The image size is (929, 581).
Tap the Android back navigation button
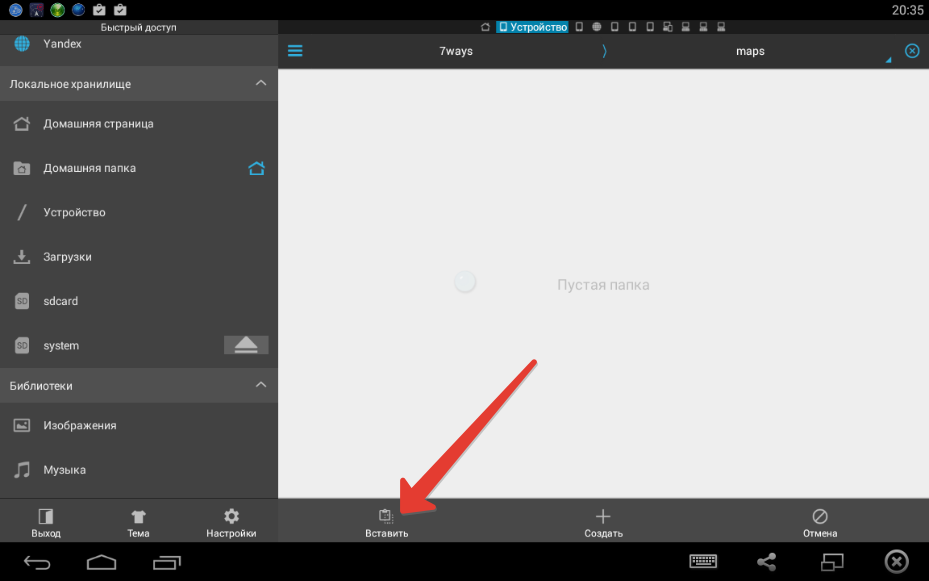pos(37,562)
